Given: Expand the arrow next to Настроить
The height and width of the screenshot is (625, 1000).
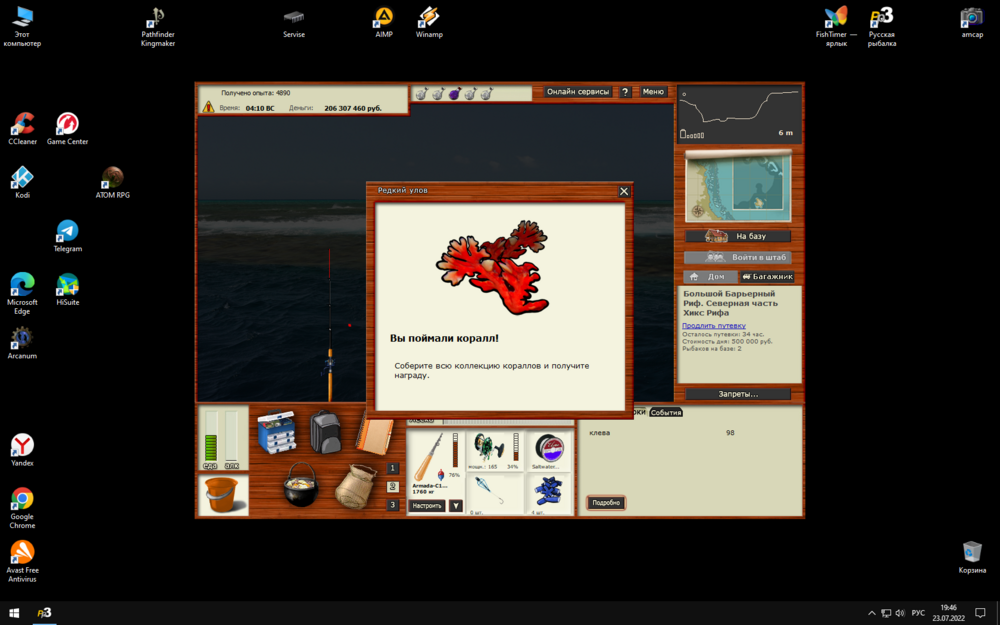Looking at the screenshot, I should click(x=456, y=506).
